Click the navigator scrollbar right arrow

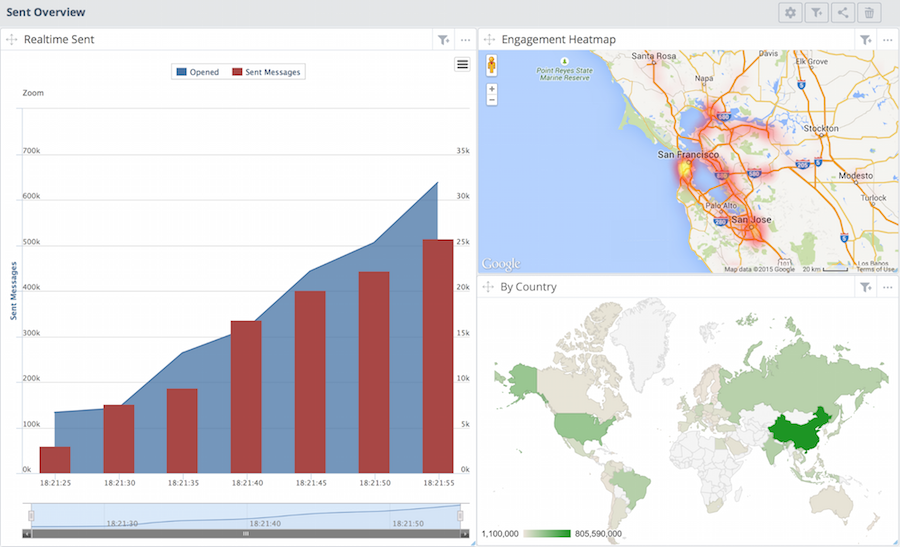coord(465,534)
